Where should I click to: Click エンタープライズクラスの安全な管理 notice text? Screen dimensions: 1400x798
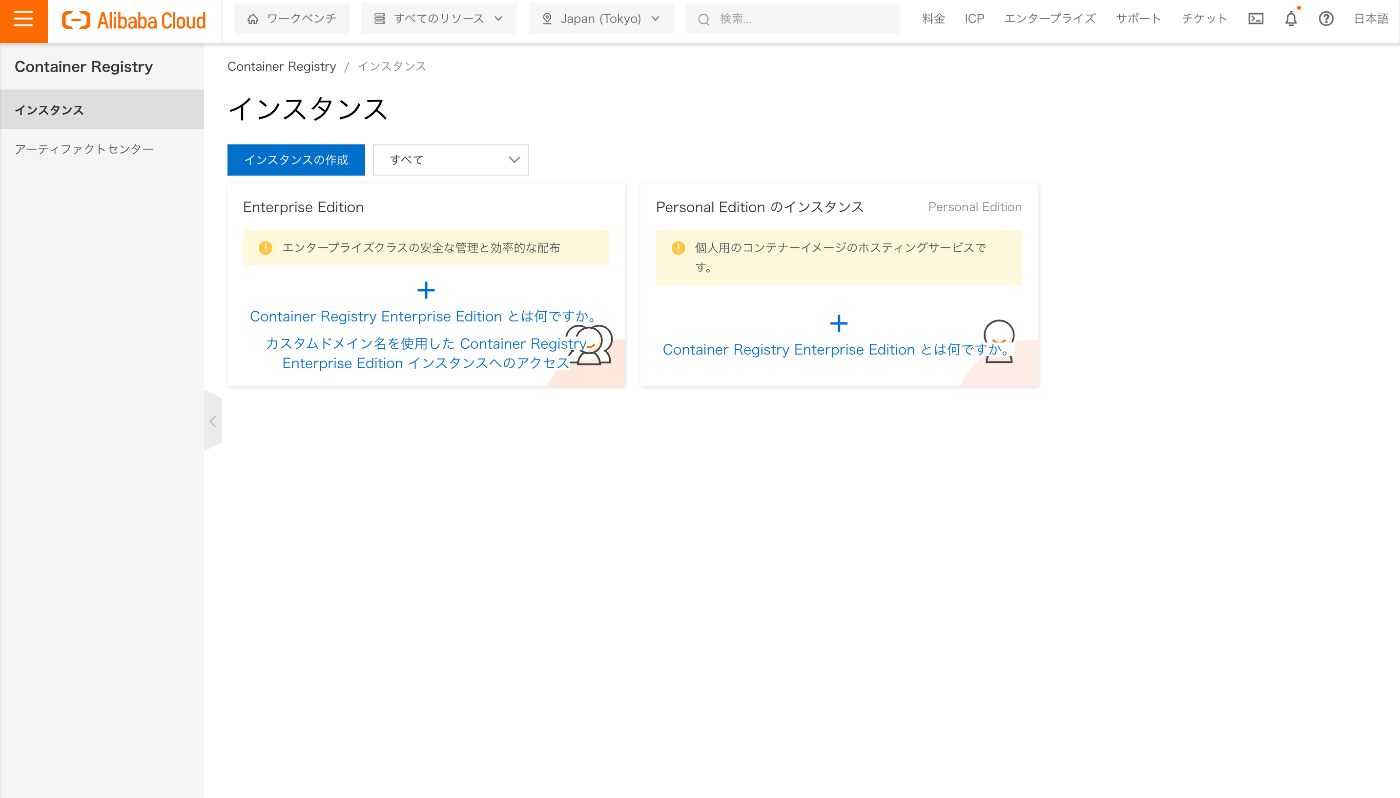[421, 248]
